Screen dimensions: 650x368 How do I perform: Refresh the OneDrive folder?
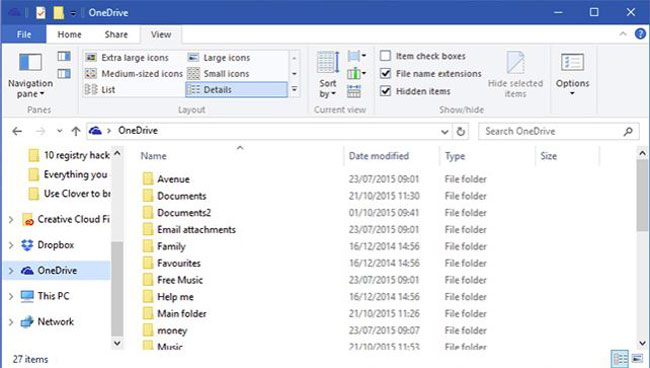click(461, 132)
